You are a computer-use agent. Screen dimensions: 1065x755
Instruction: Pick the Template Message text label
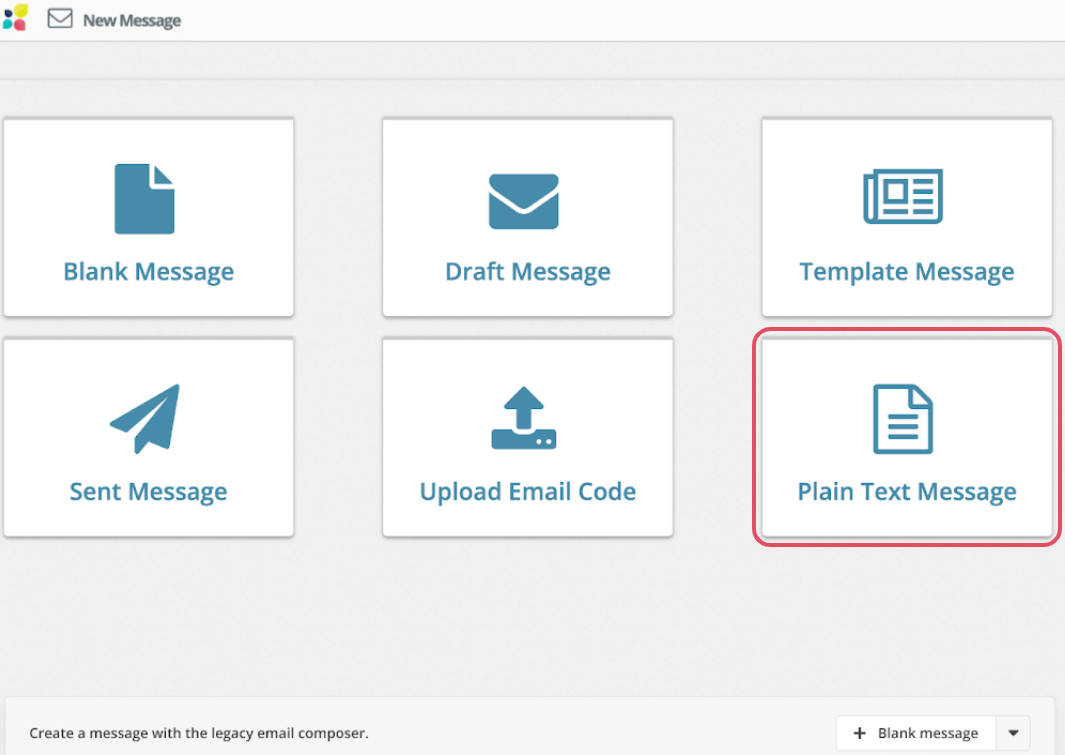[906, 272]
